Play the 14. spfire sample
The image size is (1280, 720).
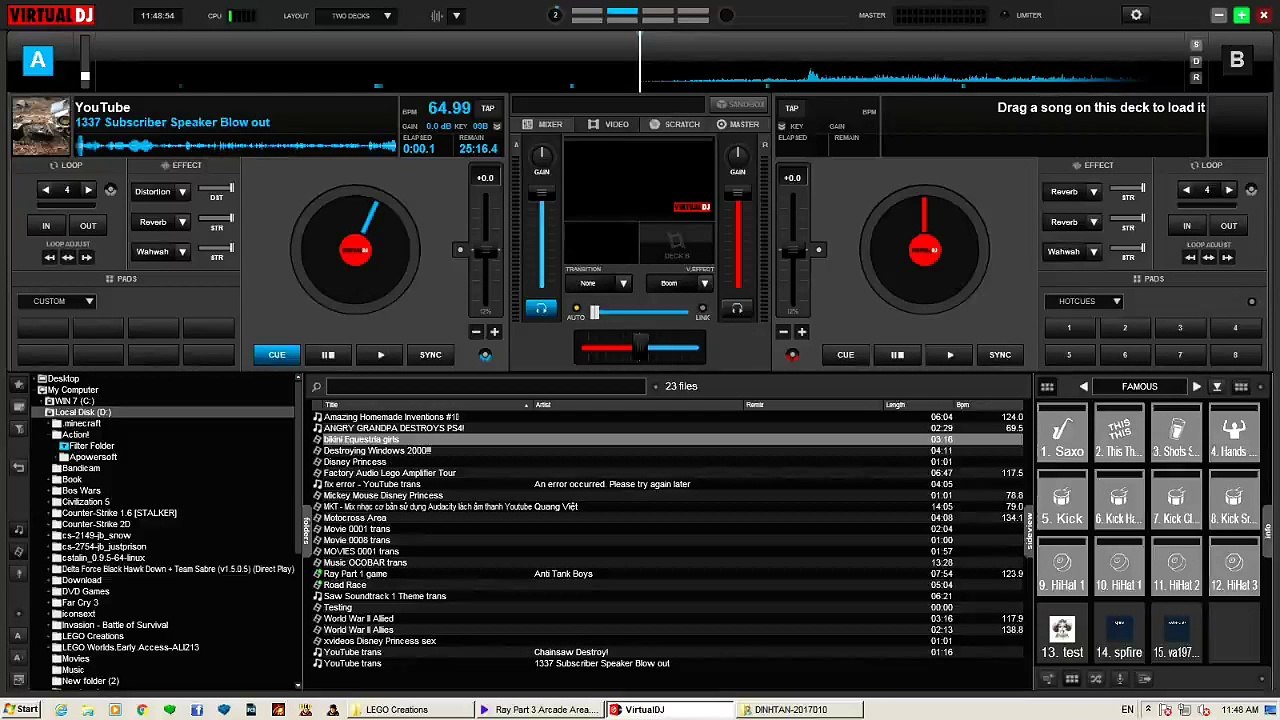pyautogui.click(x=1119, y=632)
